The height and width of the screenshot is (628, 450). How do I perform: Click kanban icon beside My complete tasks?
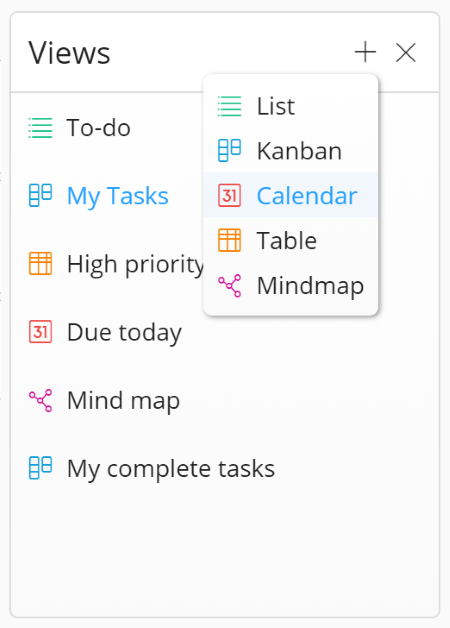[40, 468]
